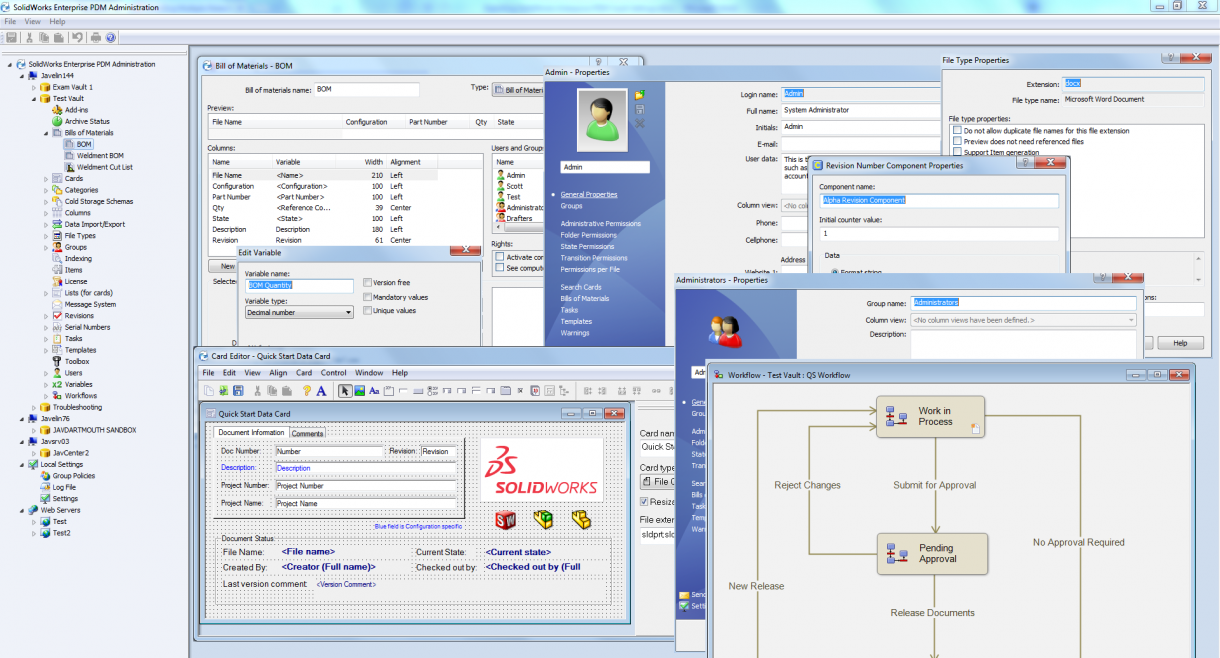Open the Control menu in Card Editor
The height and width of the screenshot is (658, 1220).
333,373
